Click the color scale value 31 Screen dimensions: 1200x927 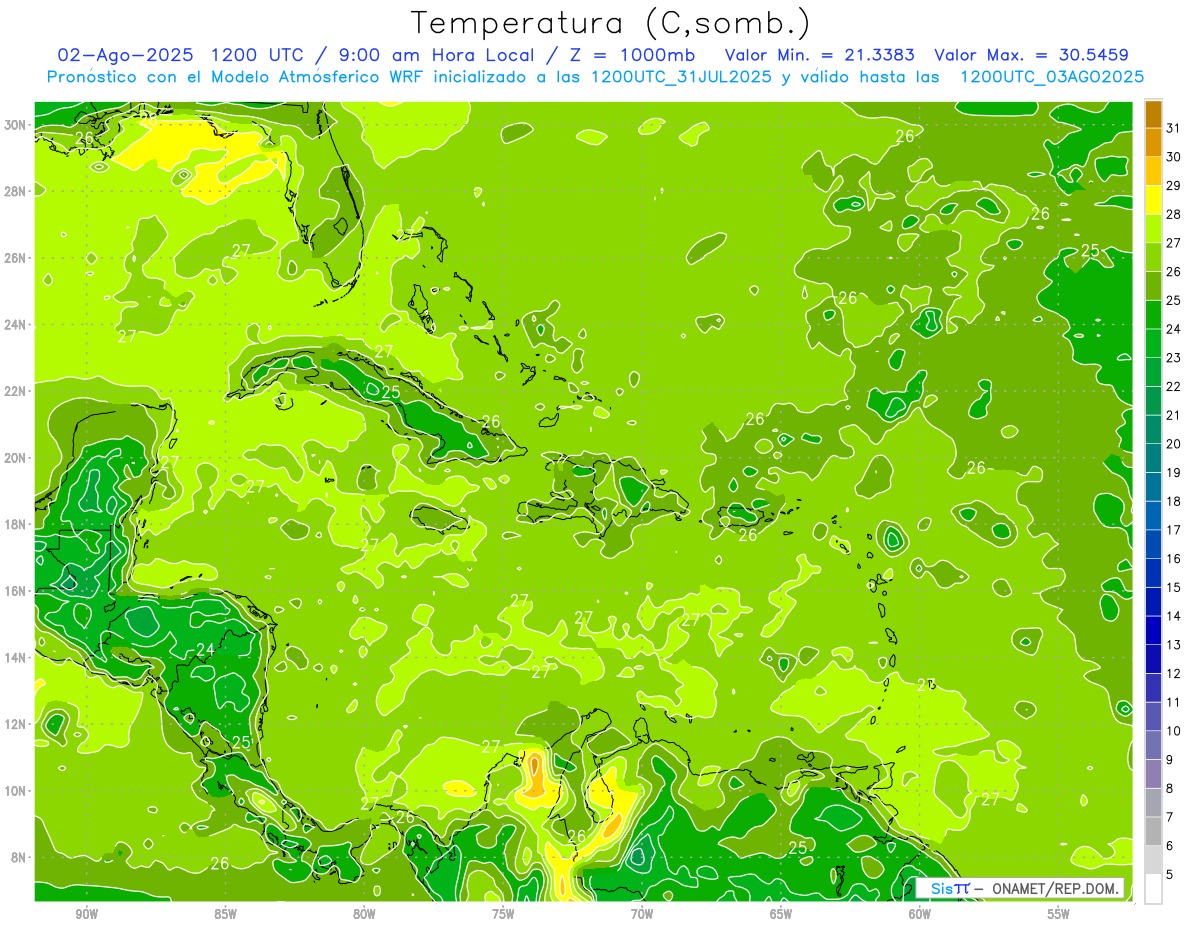(1174, 128)
